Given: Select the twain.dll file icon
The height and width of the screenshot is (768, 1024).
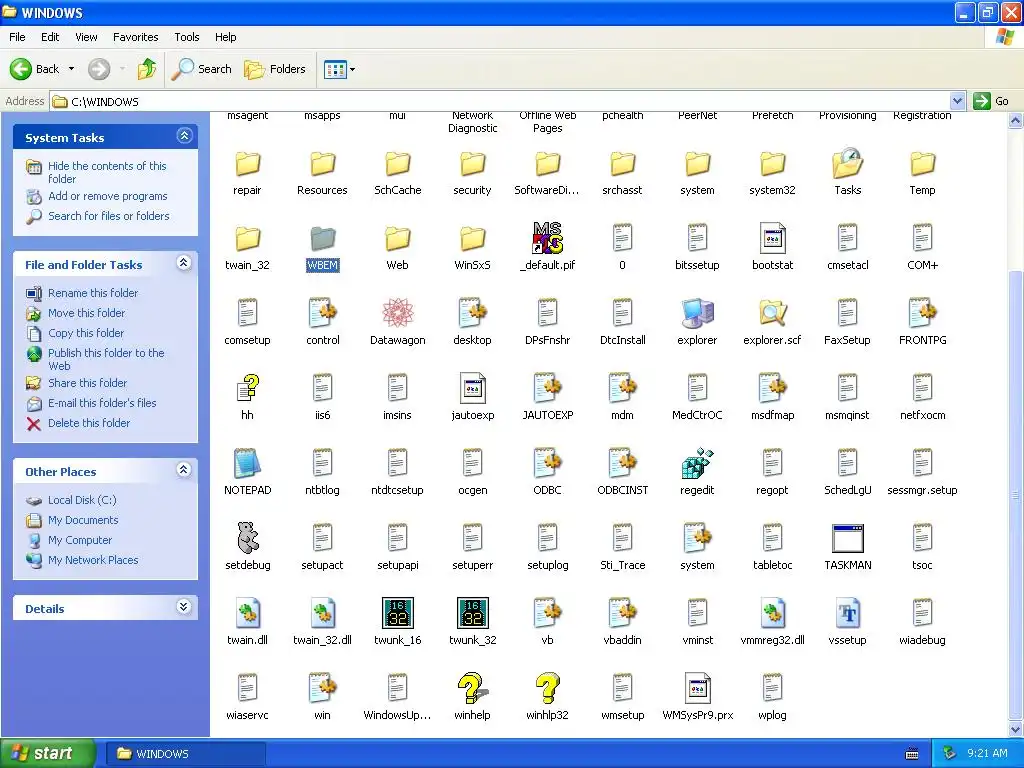Looking at the screenshot, I should (248, 613).
